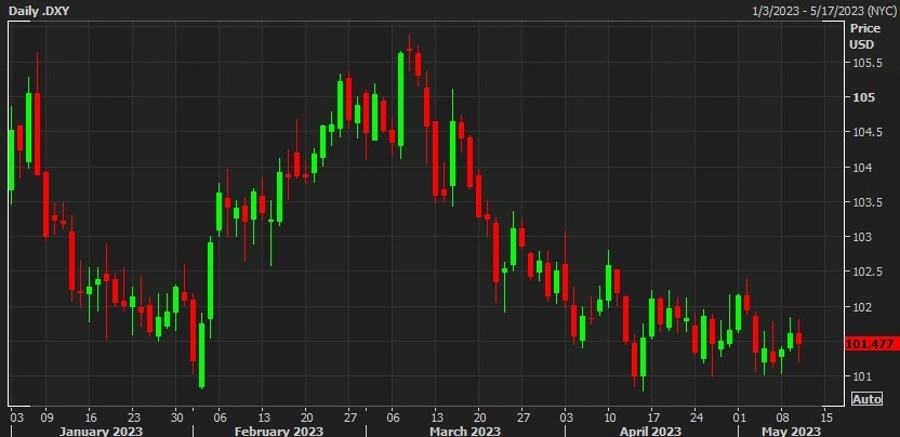Click the 08 date tick in May

pos(782,417)
